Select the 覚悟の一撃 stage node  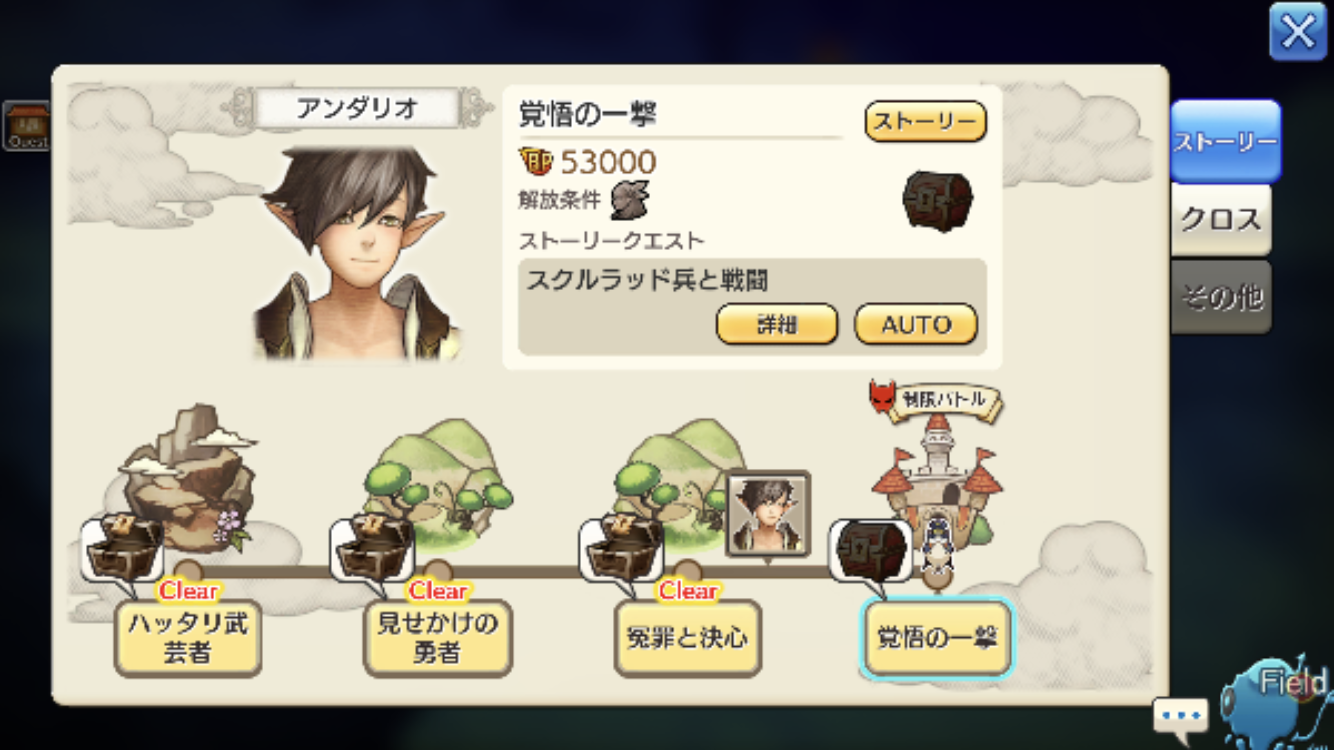tap(938, 637)
